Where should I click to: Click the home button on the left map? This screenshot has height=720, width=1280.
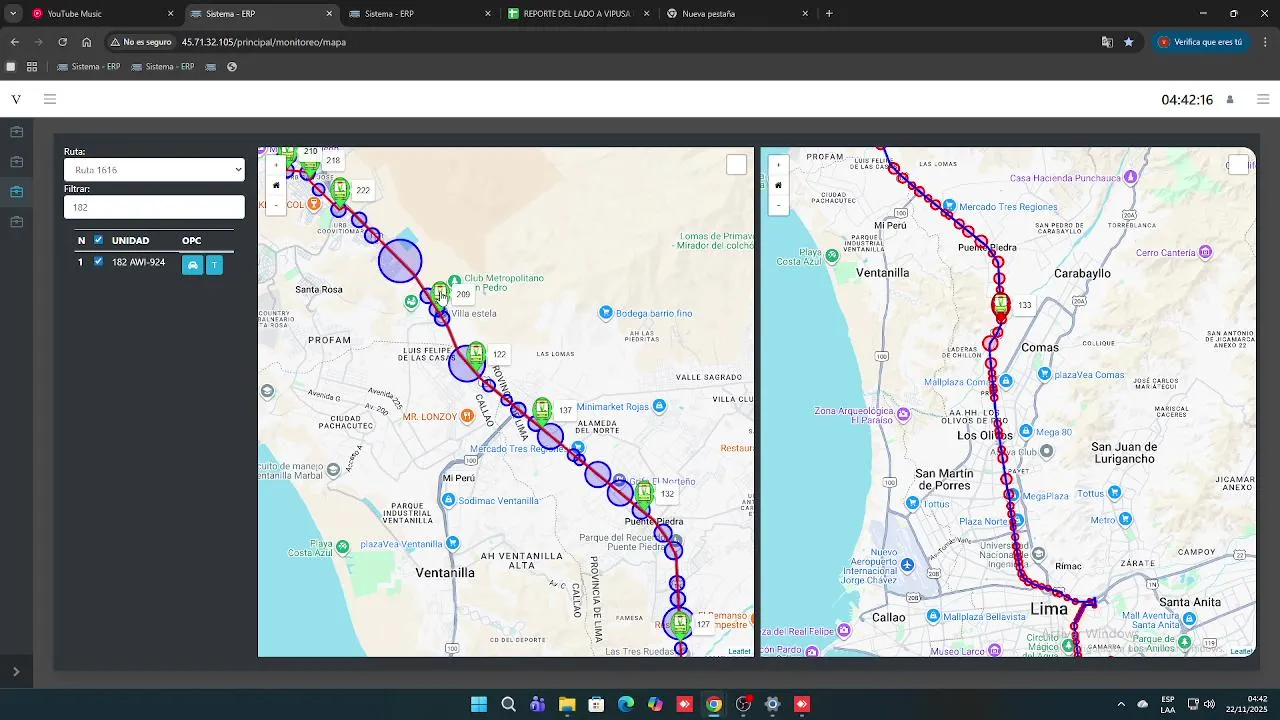(x=276, y=185)
